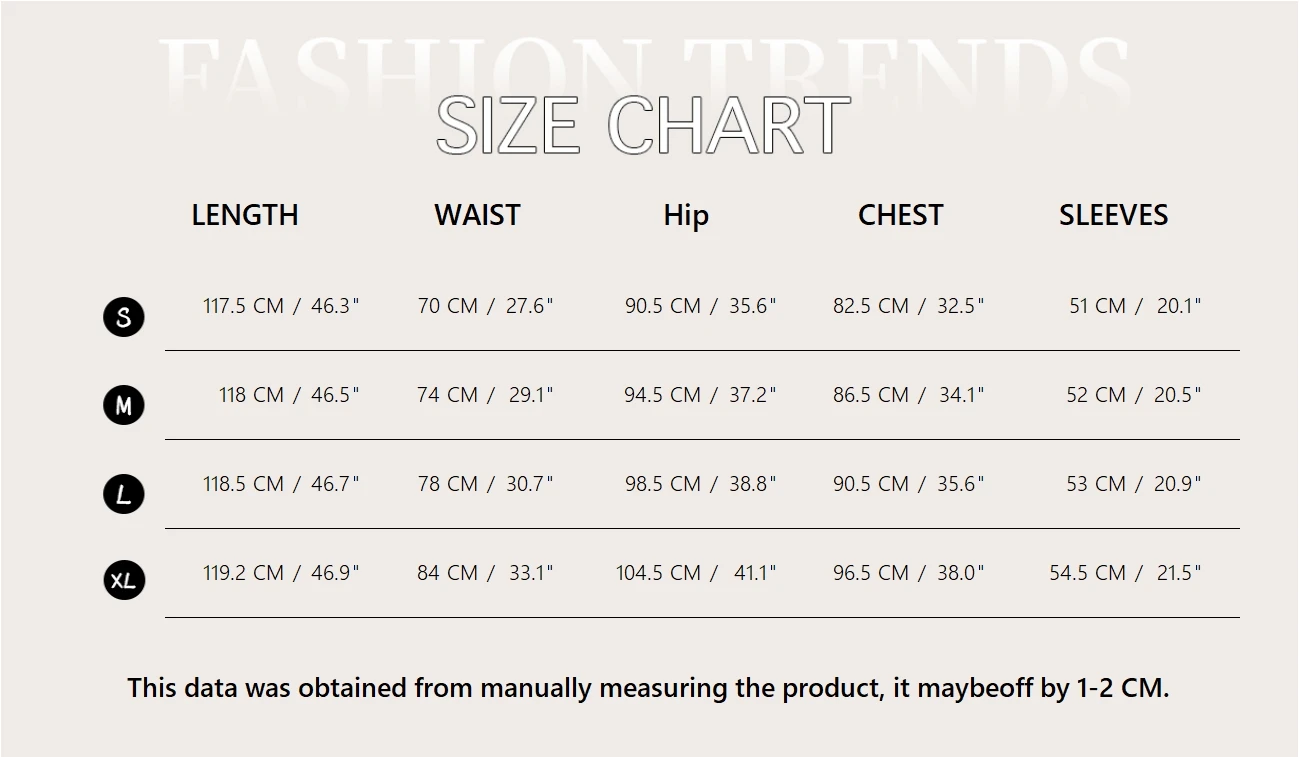The image size is (1299, 757).
Task: Select the LENGTH column header
Action: tap(245, 215)
